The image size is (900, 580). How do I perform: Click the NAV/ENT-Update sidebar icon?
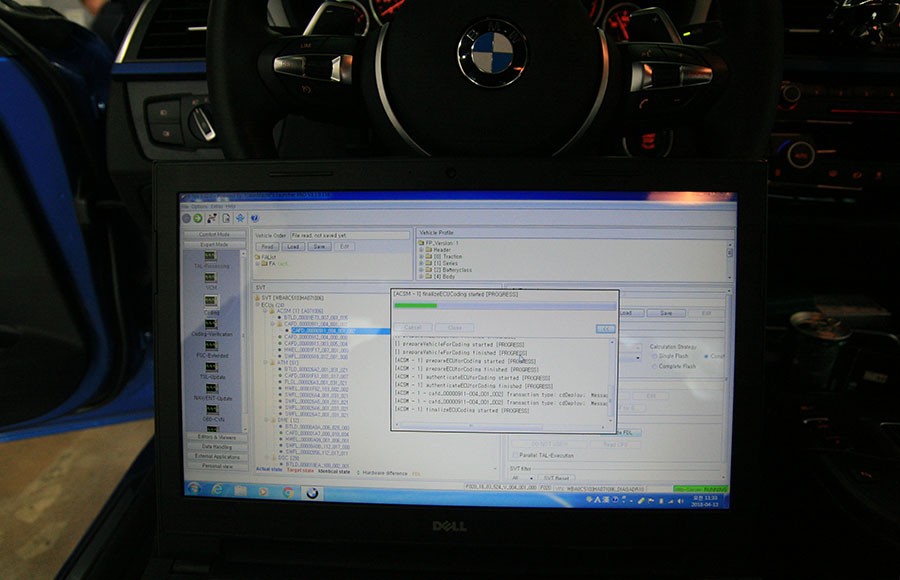[x=211, y=388]
